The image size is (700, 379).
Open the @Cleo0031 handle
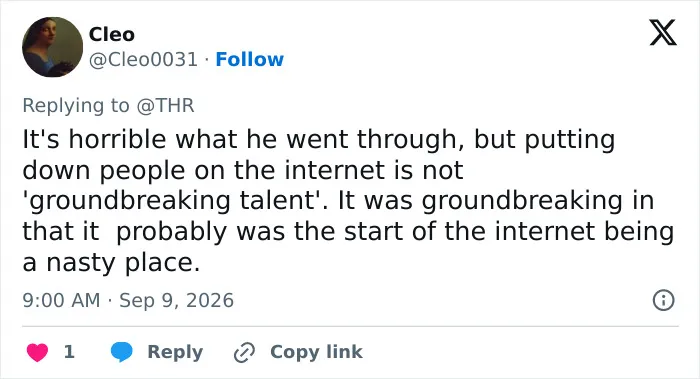pos(143,59)
